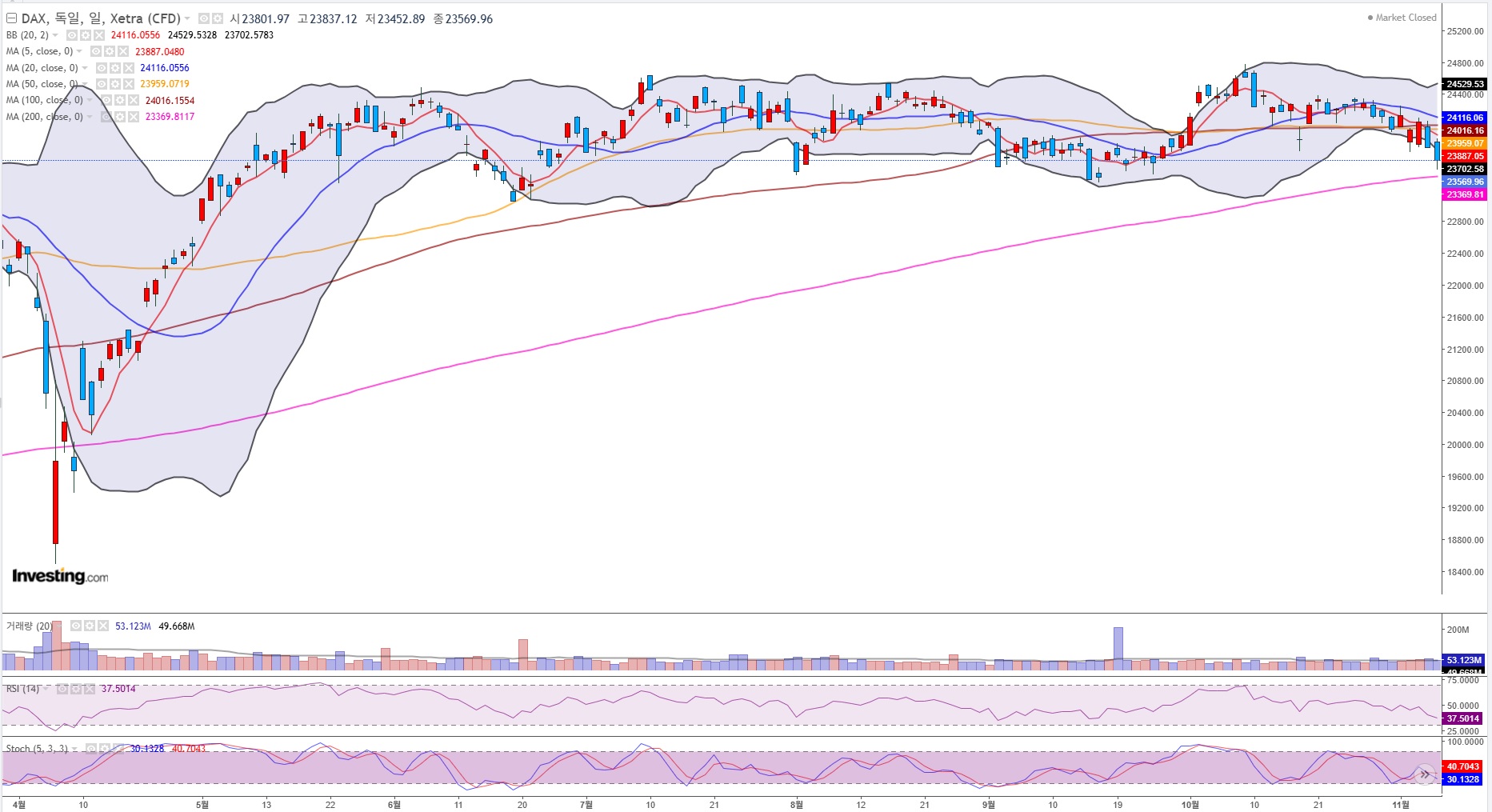1492x812 pixels.
Task: Click the RSI value 37.5014 in legend
Action: [x=118, y=689]
